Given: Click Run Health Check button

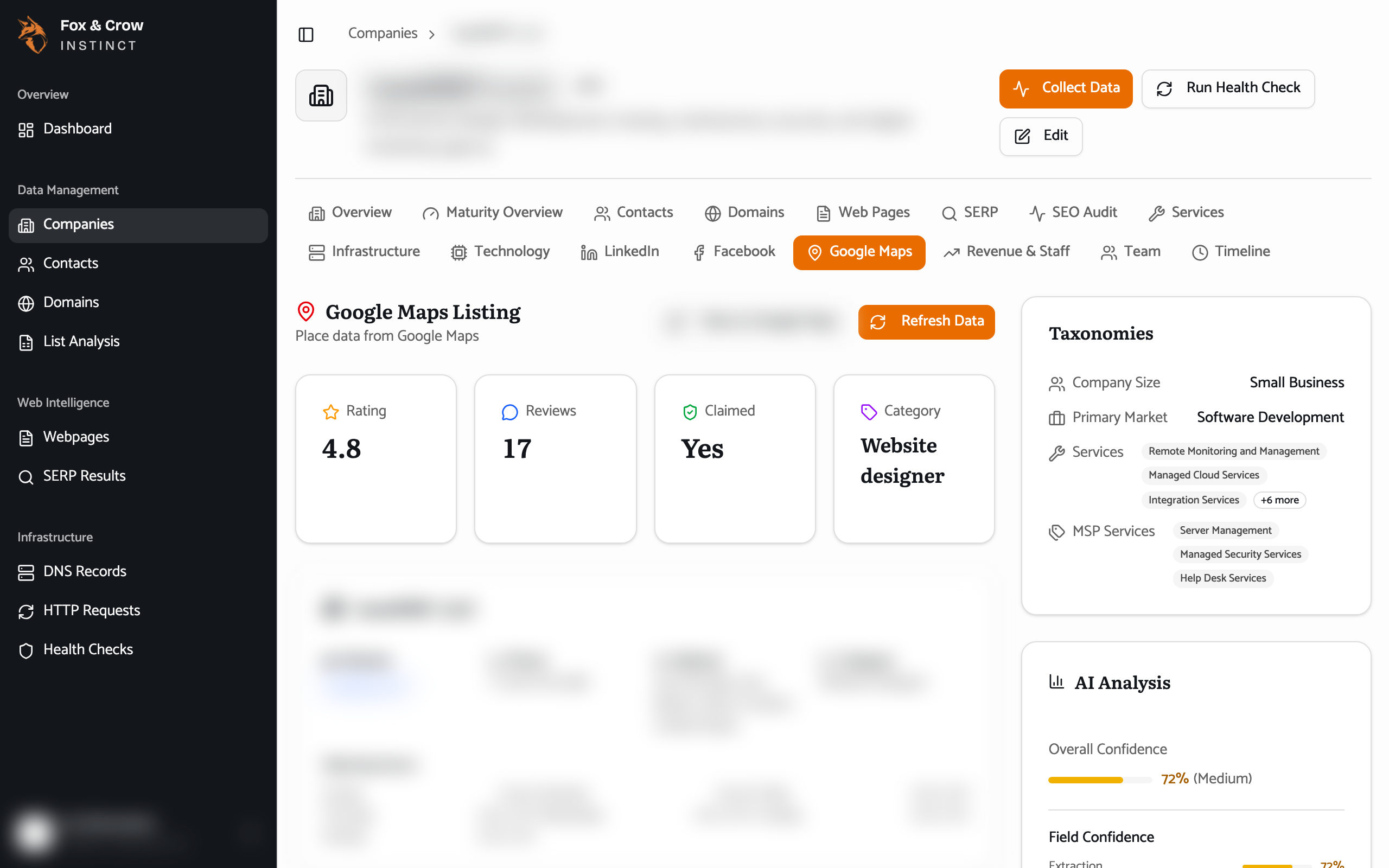Looking at the screenshot, I should [1228, 88].
